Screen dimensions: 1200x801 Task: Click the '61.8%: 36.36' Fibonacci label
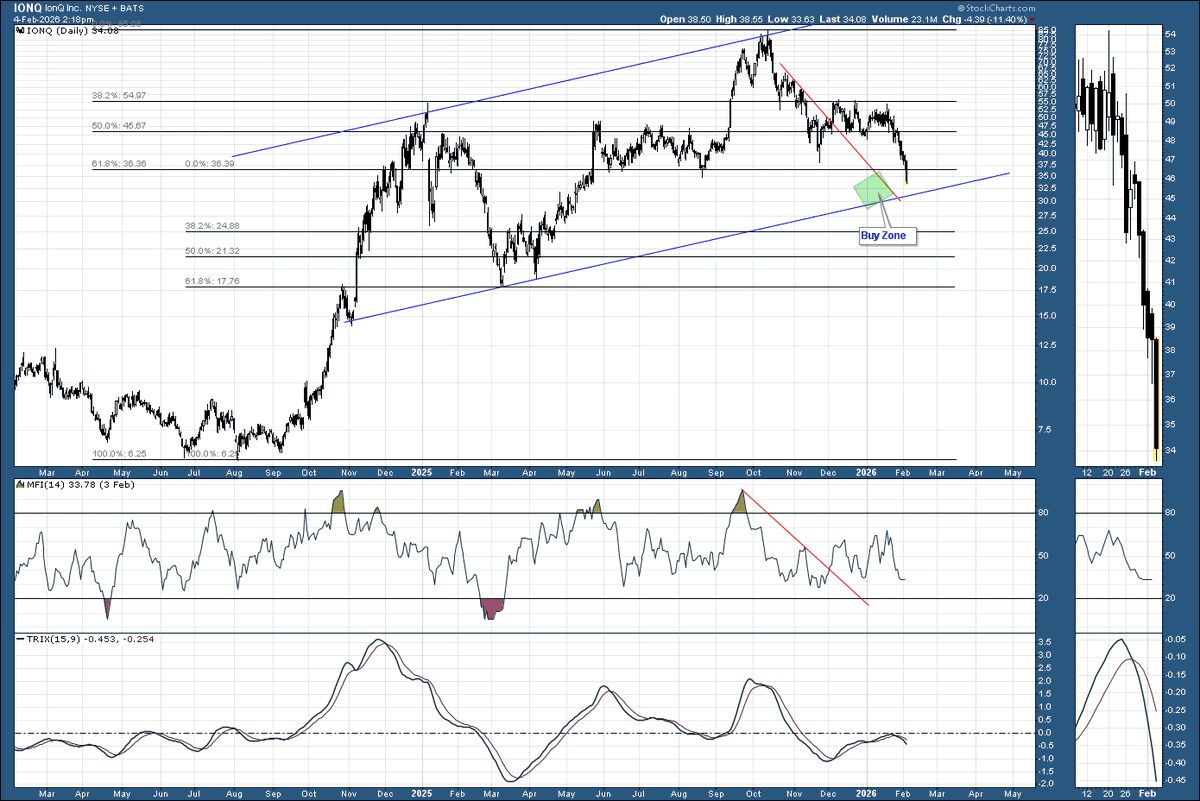pos(119,163)
